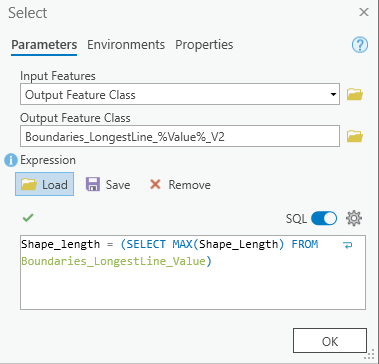Browse for Output Feature Class folder icon
The width and height of the screenshot is (379, 364).
point(355,136)
